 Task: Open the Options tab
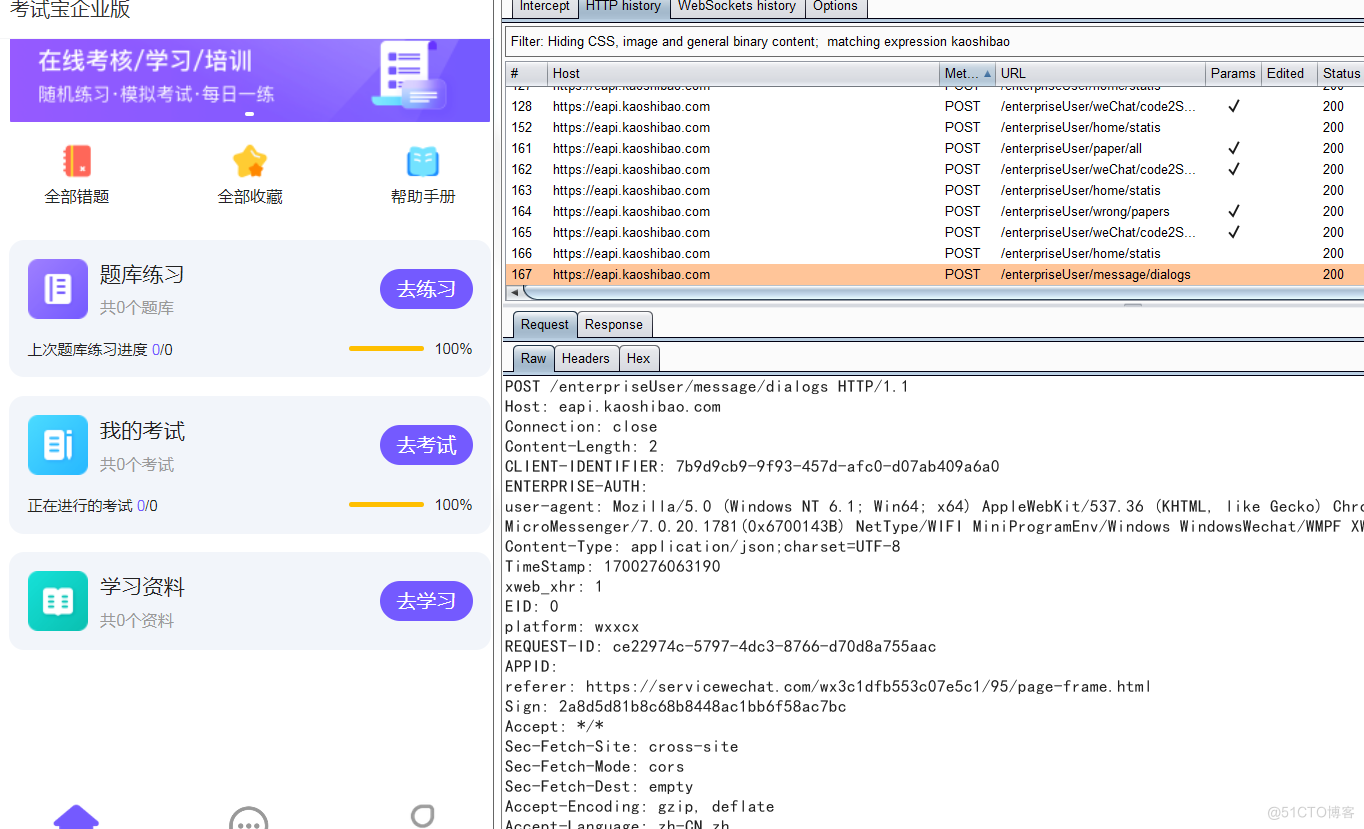pos(835,7)
